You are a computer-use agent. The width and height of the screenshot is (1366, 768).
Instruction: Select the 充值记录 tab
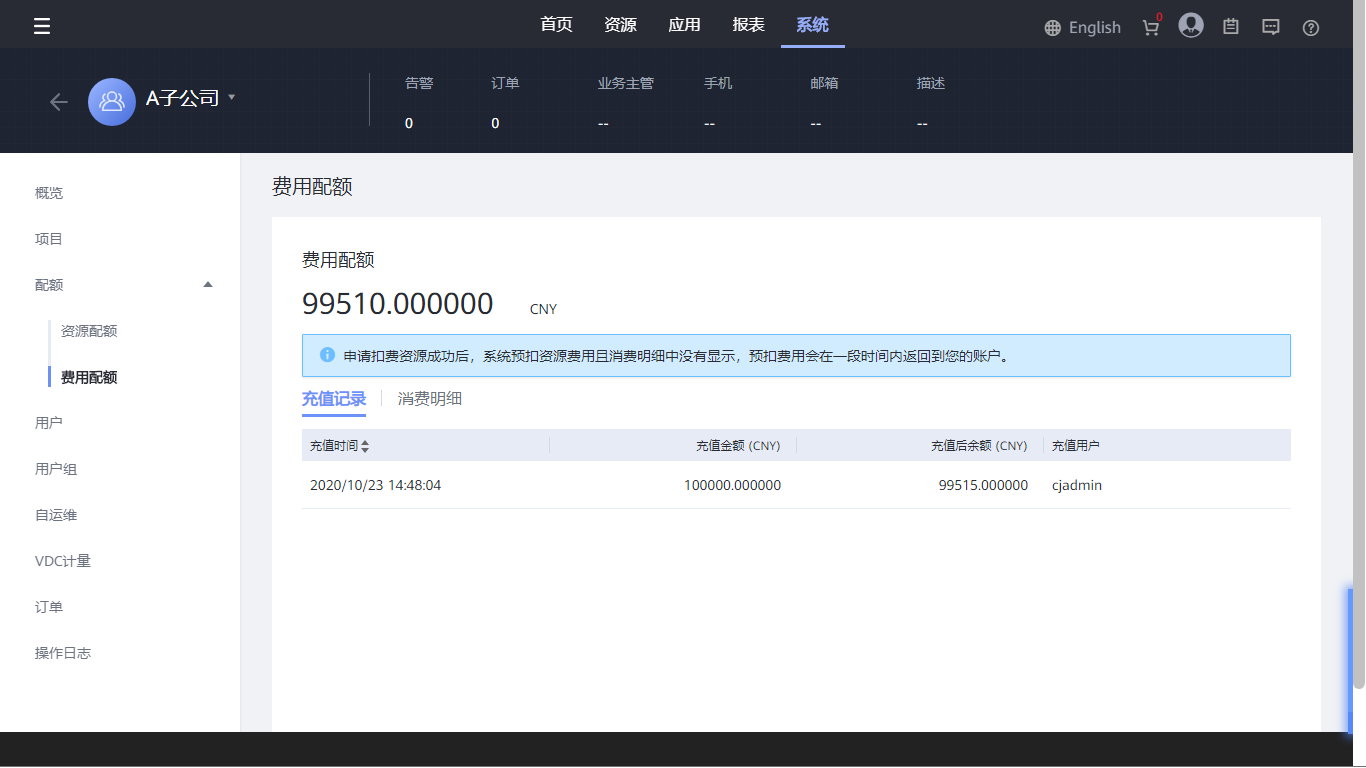pyautogui.click(x=334, y=399)
